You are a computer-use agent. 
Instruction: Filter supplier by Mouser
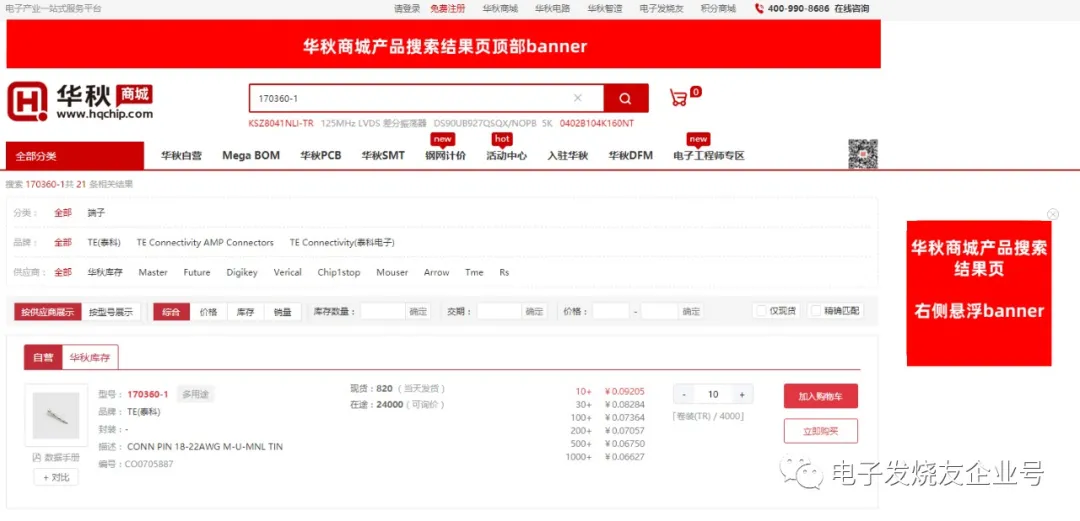click(x=392, y=272)
